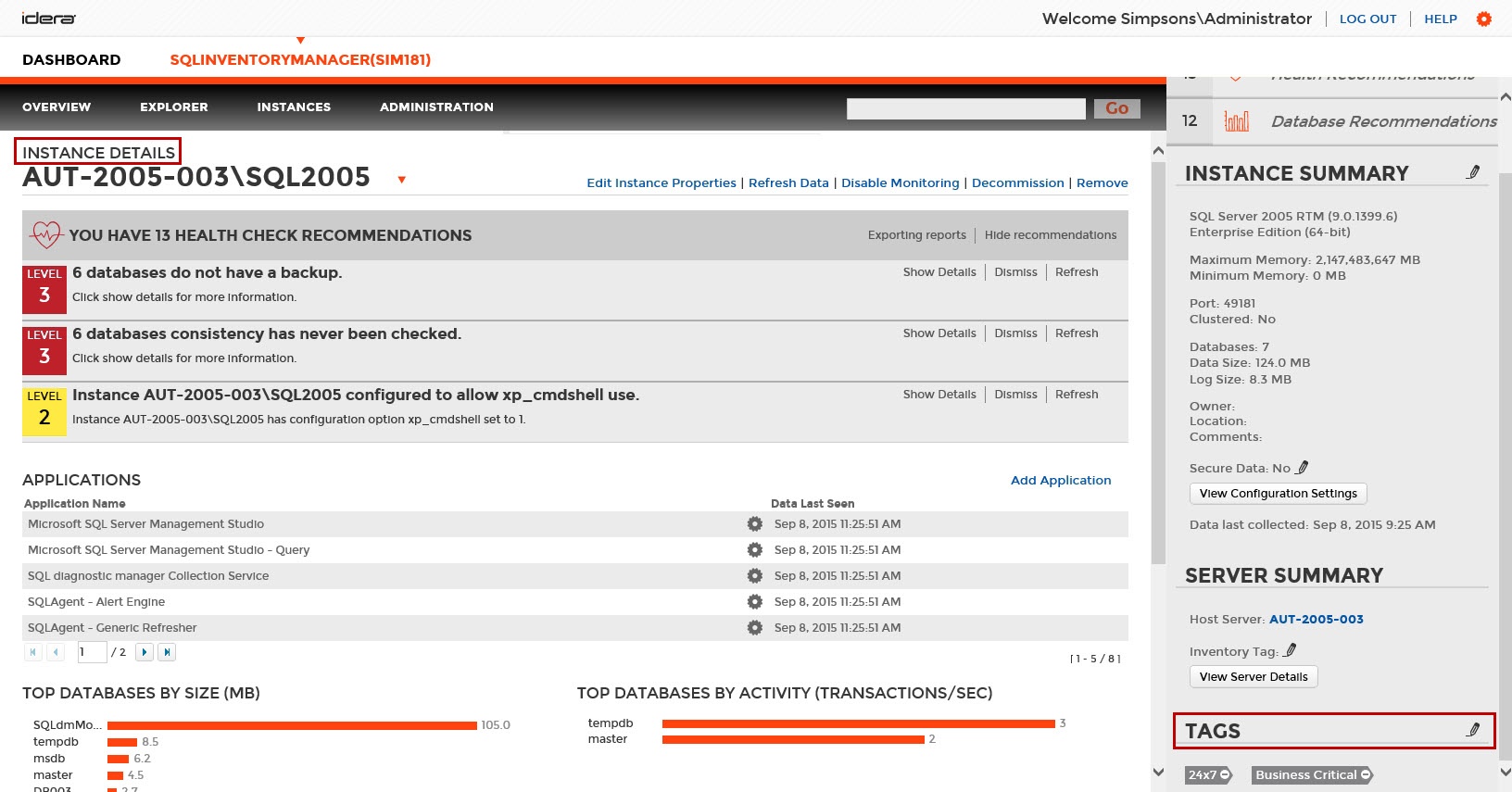Edit Instance Summary with the pencil icon
The image size is (1512, 792).
(x=1473, y=172)
